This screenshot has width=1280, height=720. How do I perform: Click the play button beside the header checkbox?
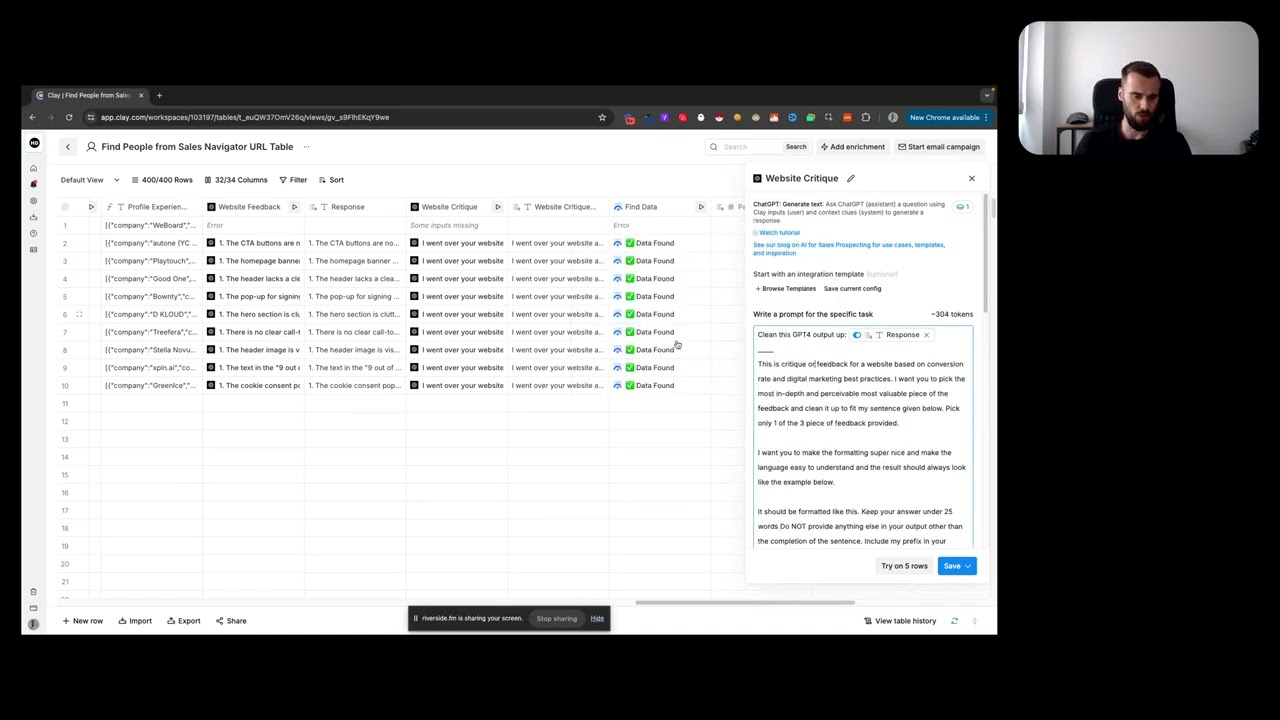pyautogui.click(x=91, y=207)
